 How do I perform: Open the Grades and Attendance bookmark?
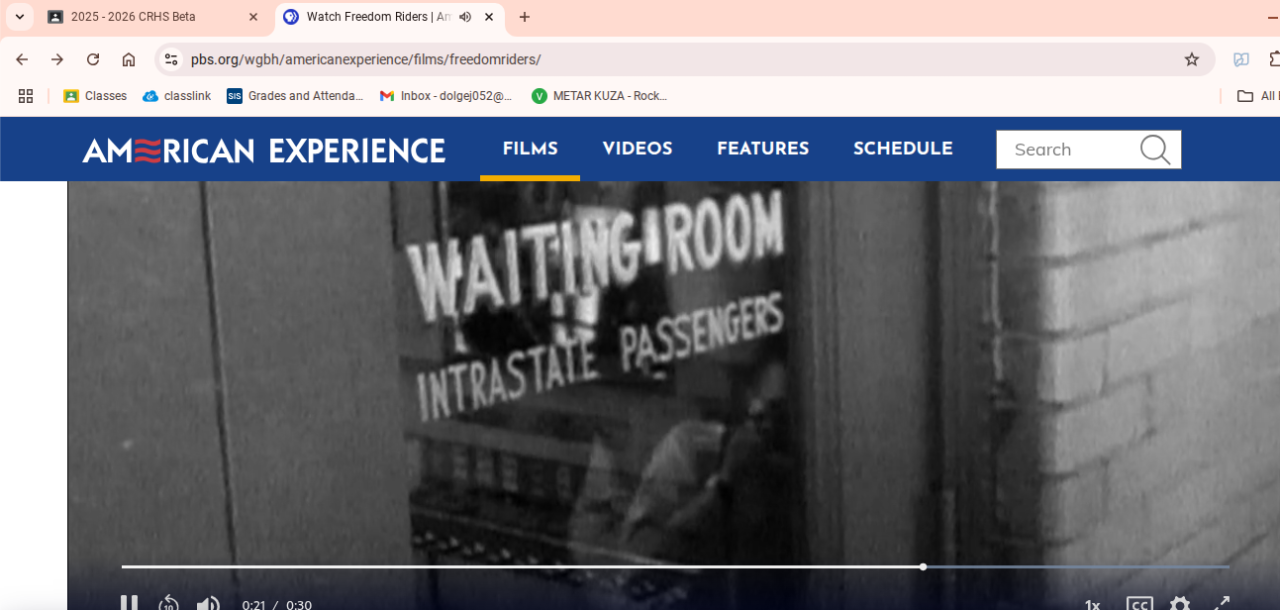tap(295, 96)
